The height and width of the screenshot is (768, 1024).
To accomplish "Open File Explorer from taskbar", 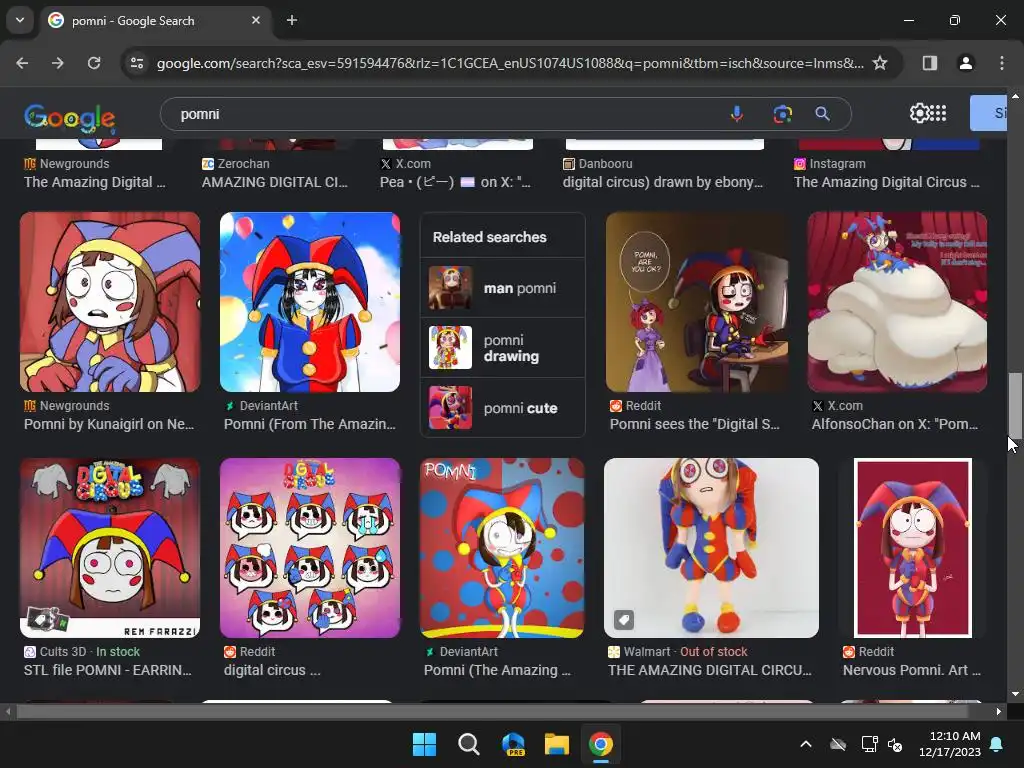I will coord(557,744).
